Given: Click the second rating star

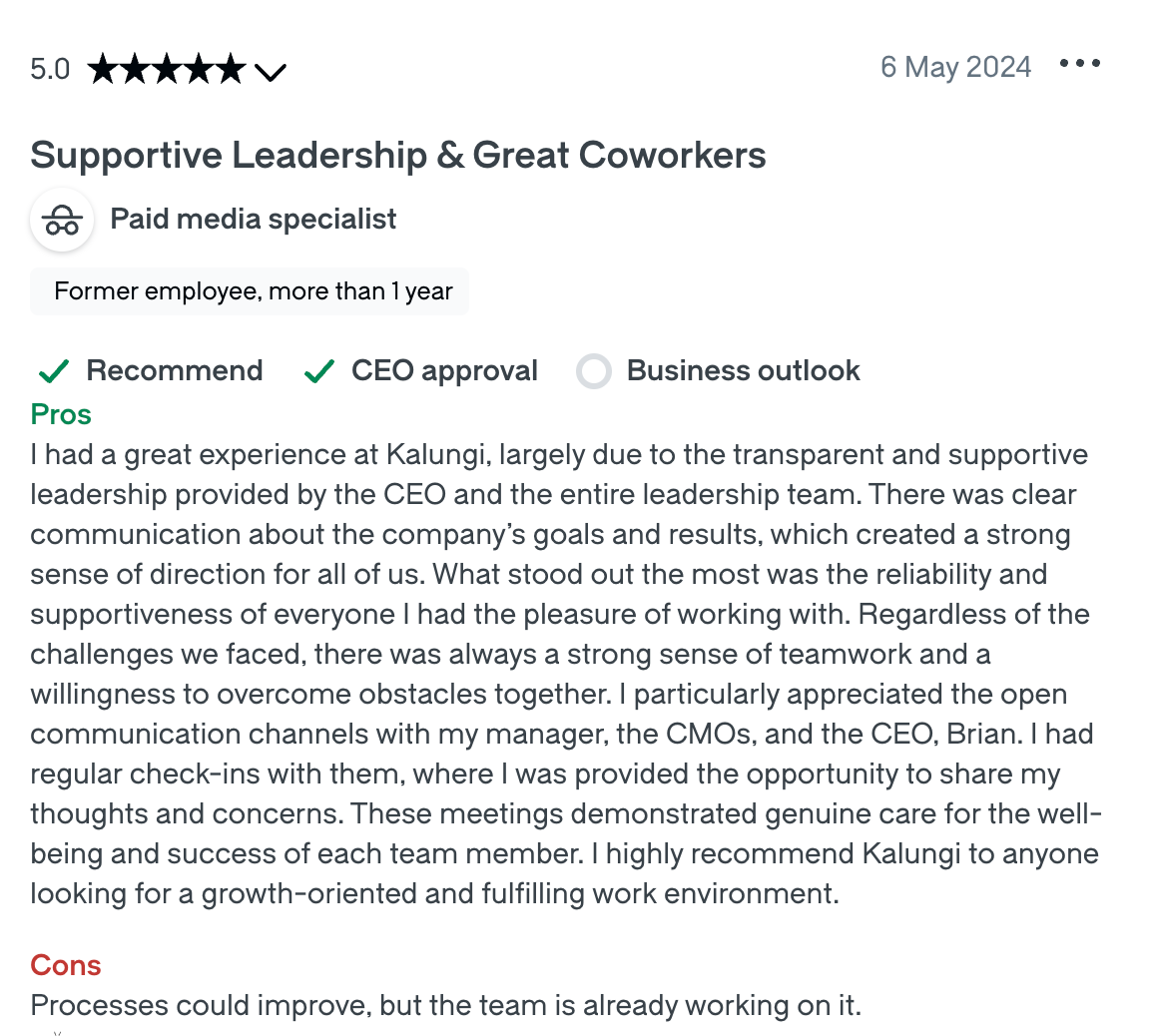Looking at the screenshot, I should click(x=135, y=69).
